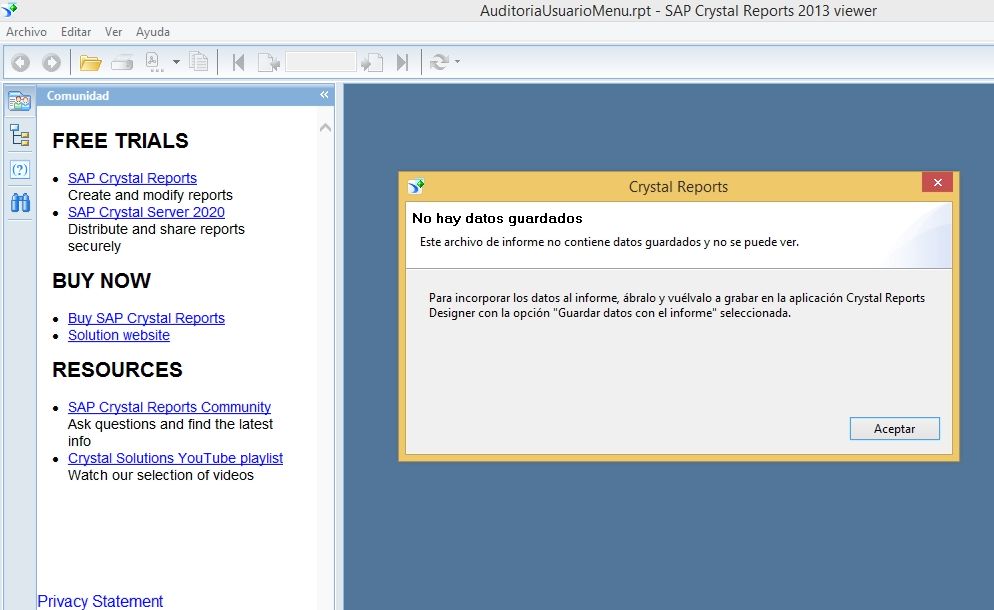This screenshot has width=994, height=610.
Task: Open the Solution website link
Action: (119, 335)
